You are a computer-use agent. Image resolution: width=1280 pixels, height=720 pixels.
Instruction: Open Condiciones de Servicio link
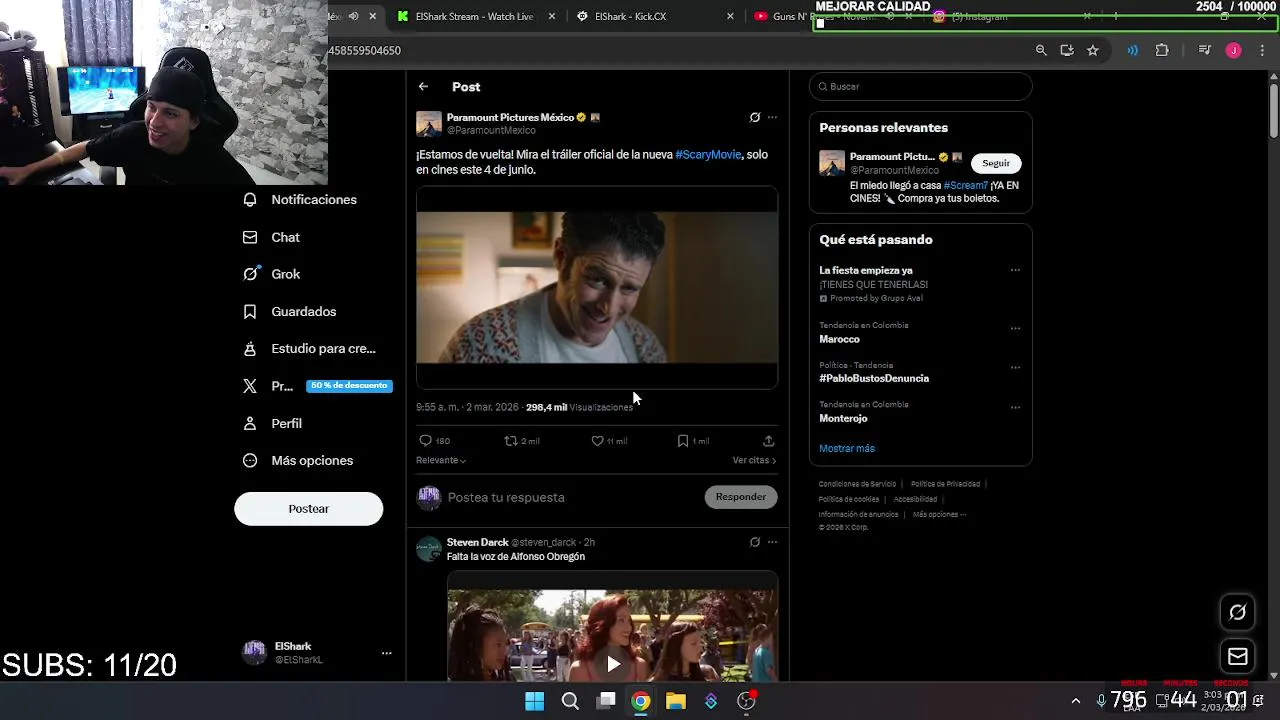[x=857, y=484]
